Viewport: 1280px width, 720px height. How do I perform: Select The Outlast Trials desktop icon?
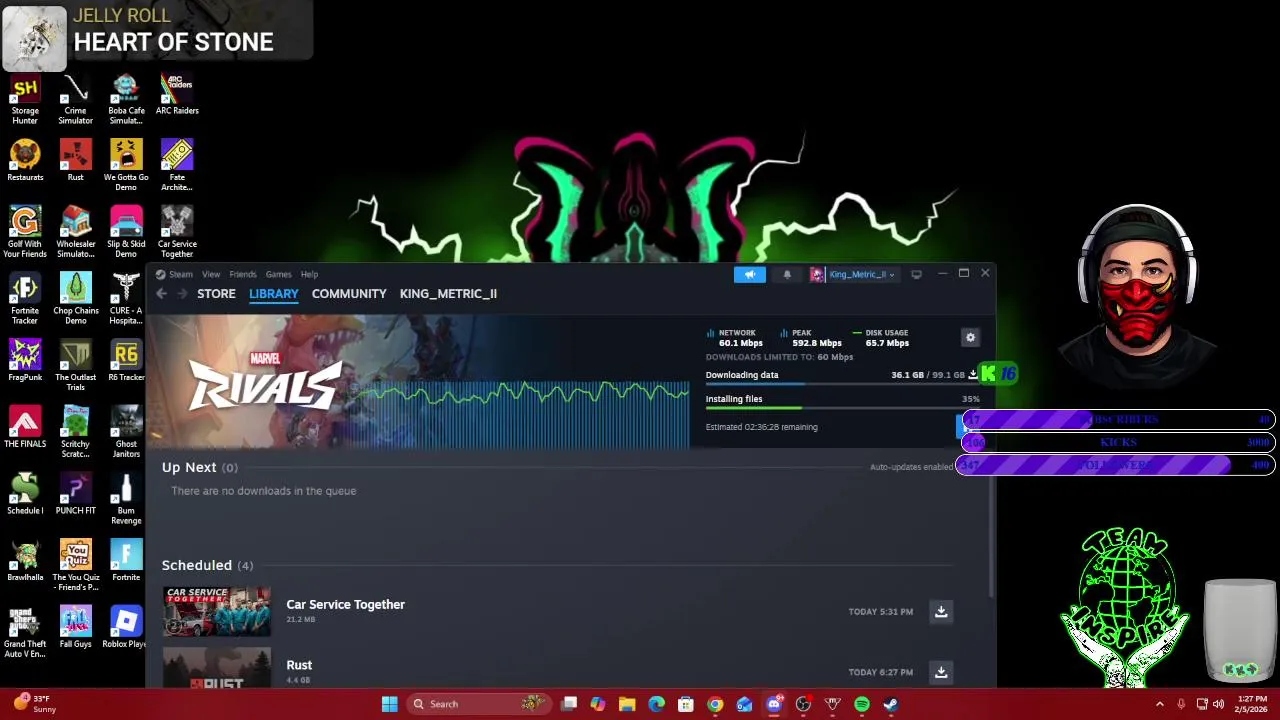coord(75,366)
